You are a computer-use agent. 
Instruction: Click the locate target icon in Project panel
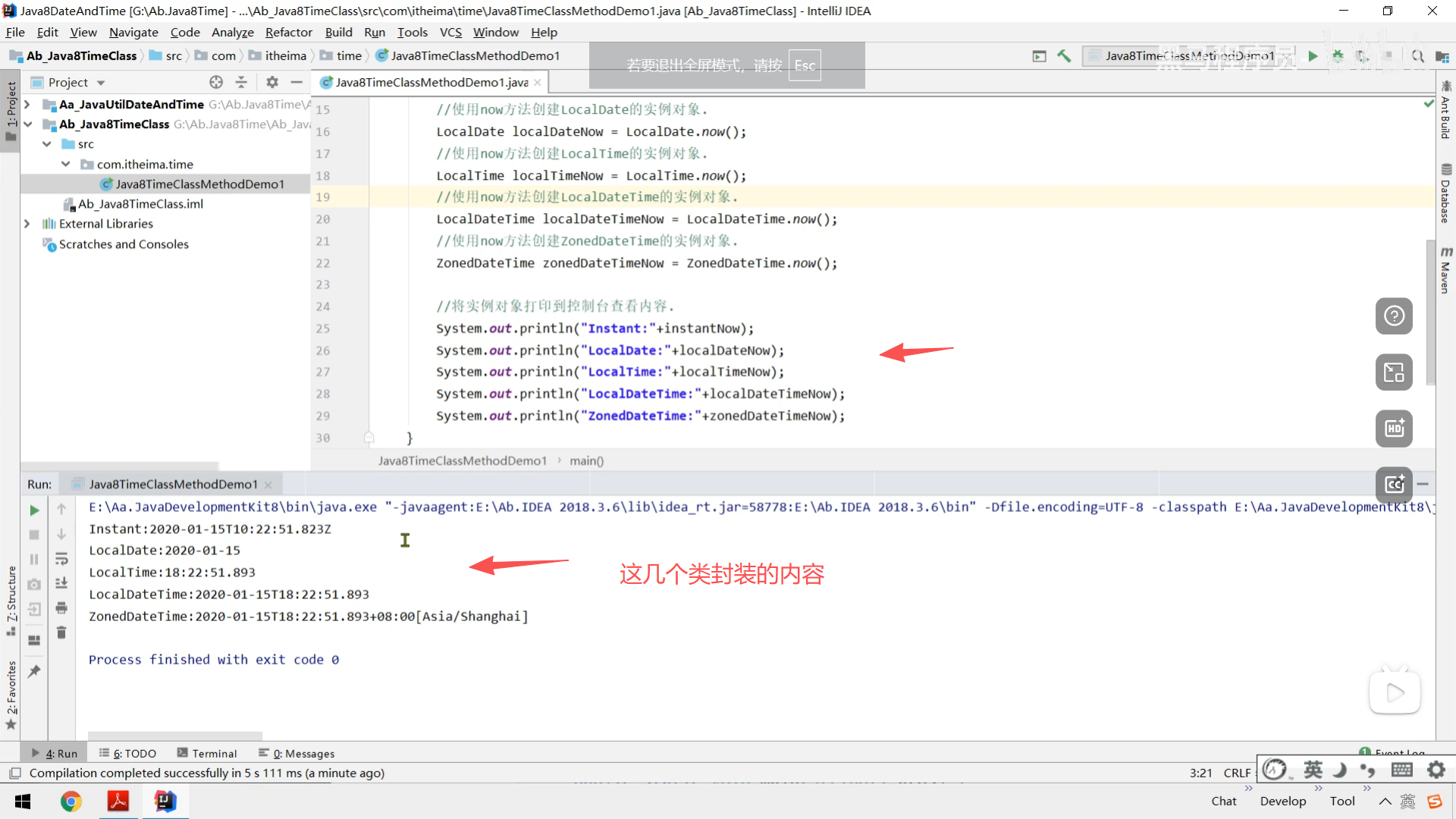pyautogui.click(x=216, y=82)
